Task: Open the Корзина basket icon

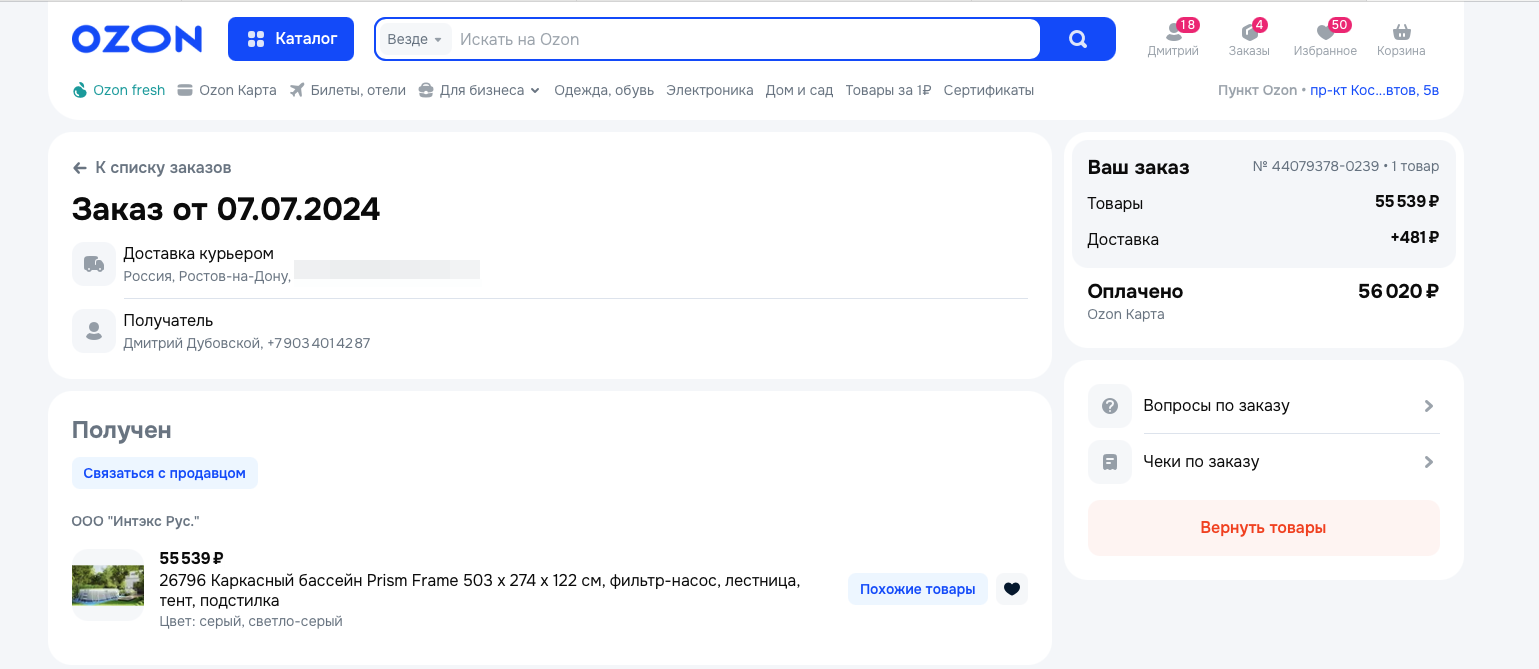Action: point(1401,39)
